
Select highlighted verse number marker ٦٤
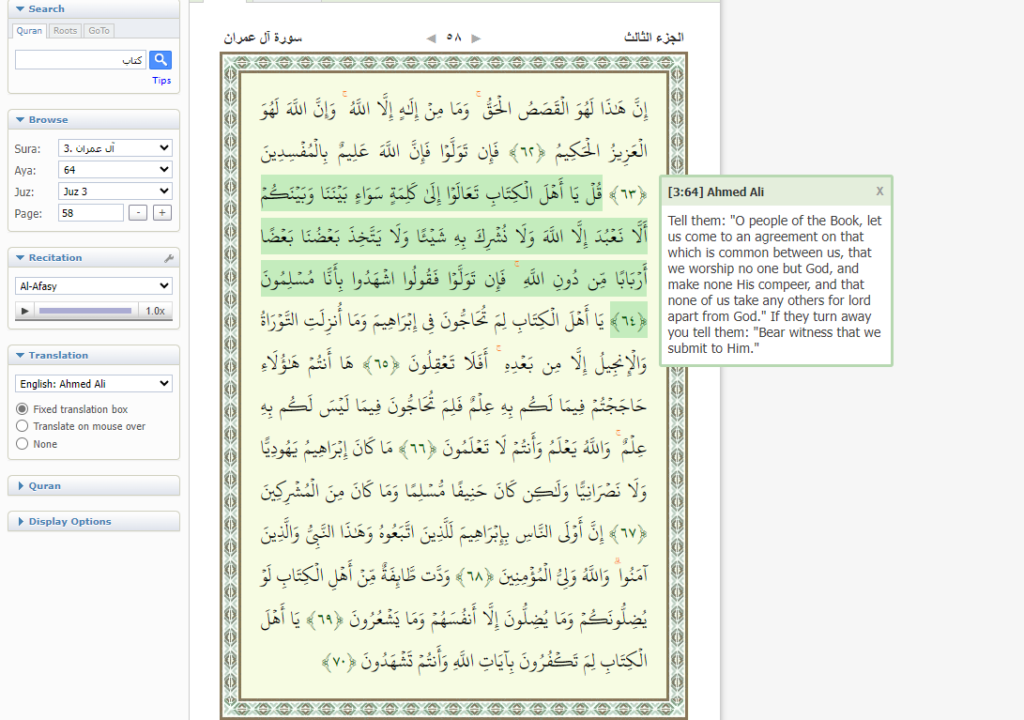628,321
